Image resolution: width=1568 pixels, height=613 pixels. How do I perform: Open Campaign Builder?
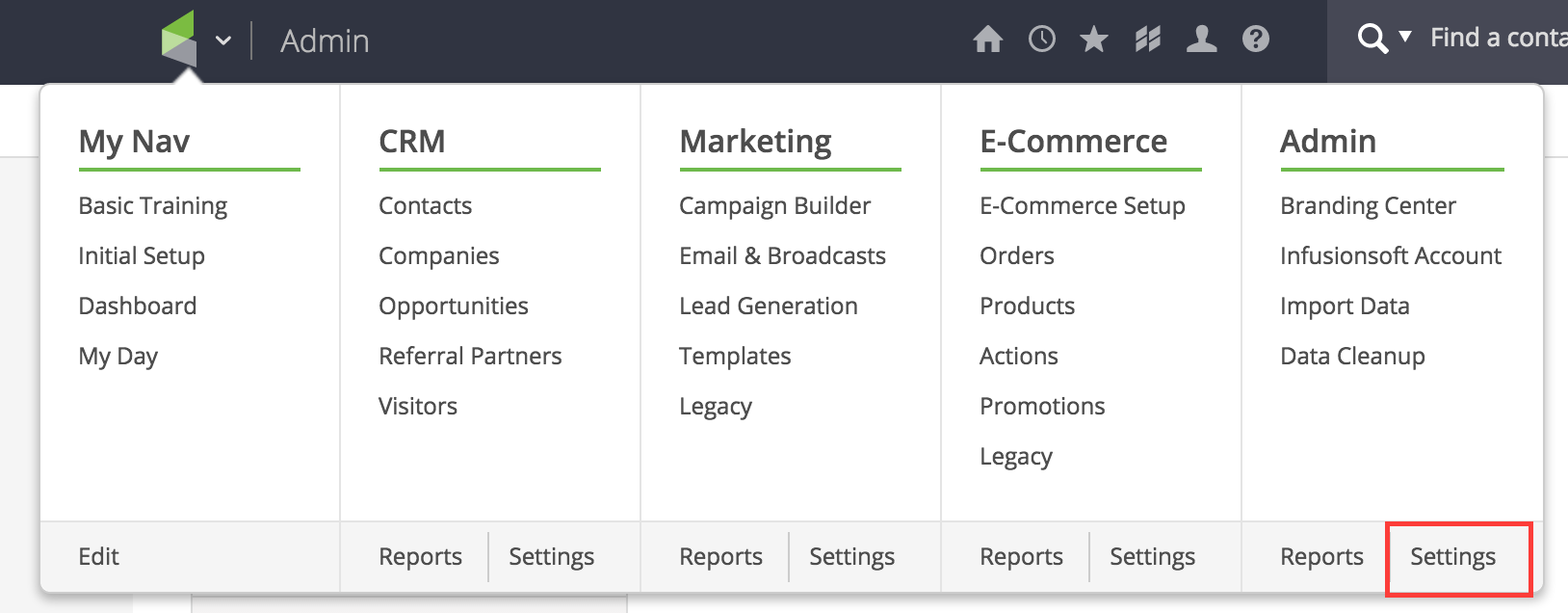pos(775,206)
